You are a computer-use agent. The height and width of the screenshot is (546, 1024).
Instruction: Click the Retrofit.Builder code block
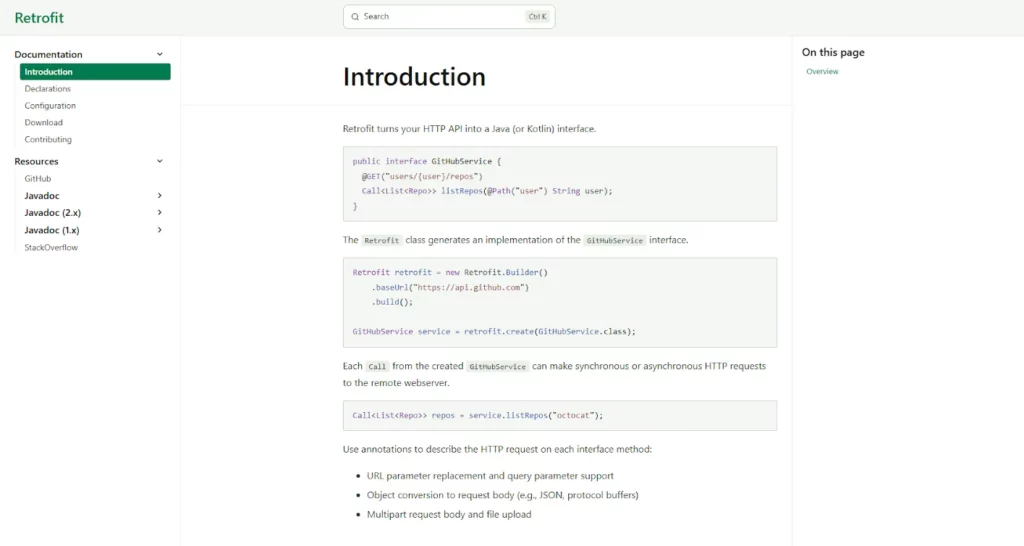[559, 302]
